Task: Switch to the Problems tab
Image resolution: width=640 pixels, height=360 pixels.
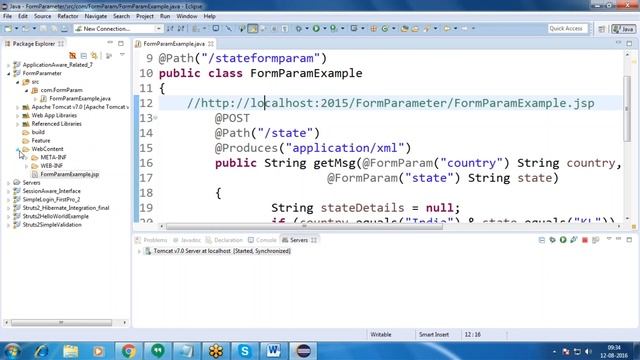Action: tap(151, 240)
